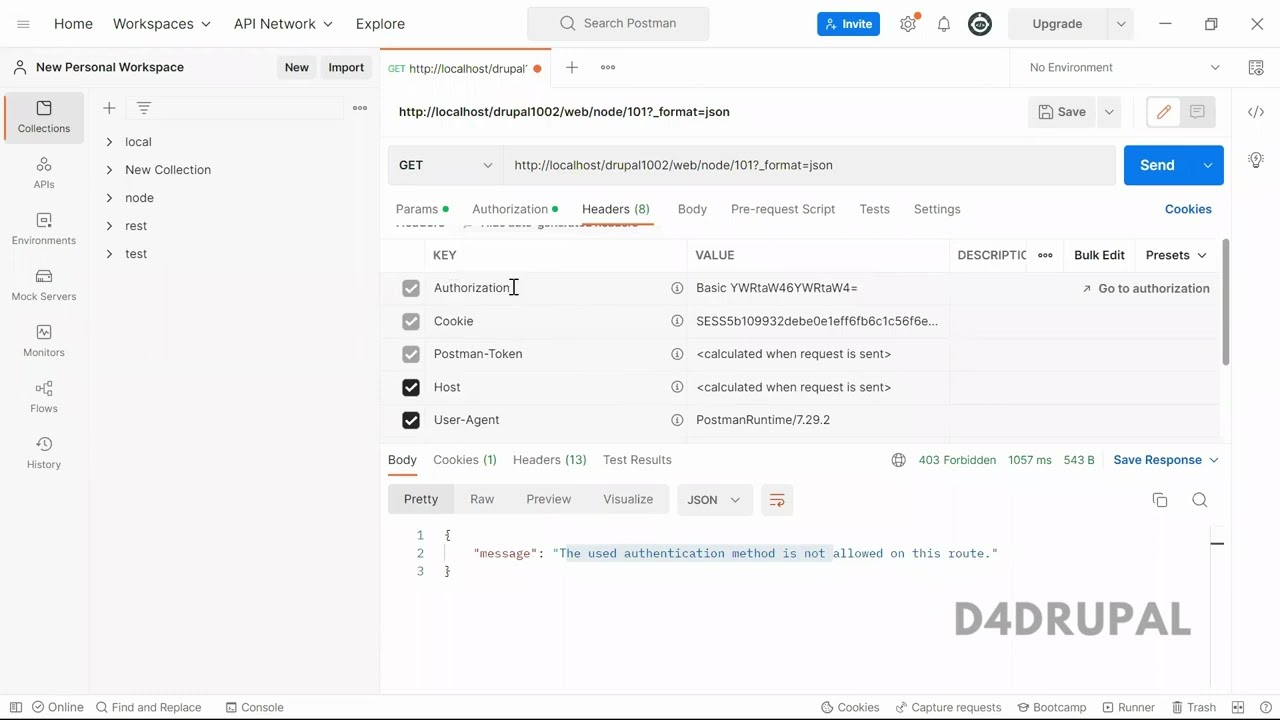
Task: Create a new collection with the plus icon
Action: (x=109, y=108)
